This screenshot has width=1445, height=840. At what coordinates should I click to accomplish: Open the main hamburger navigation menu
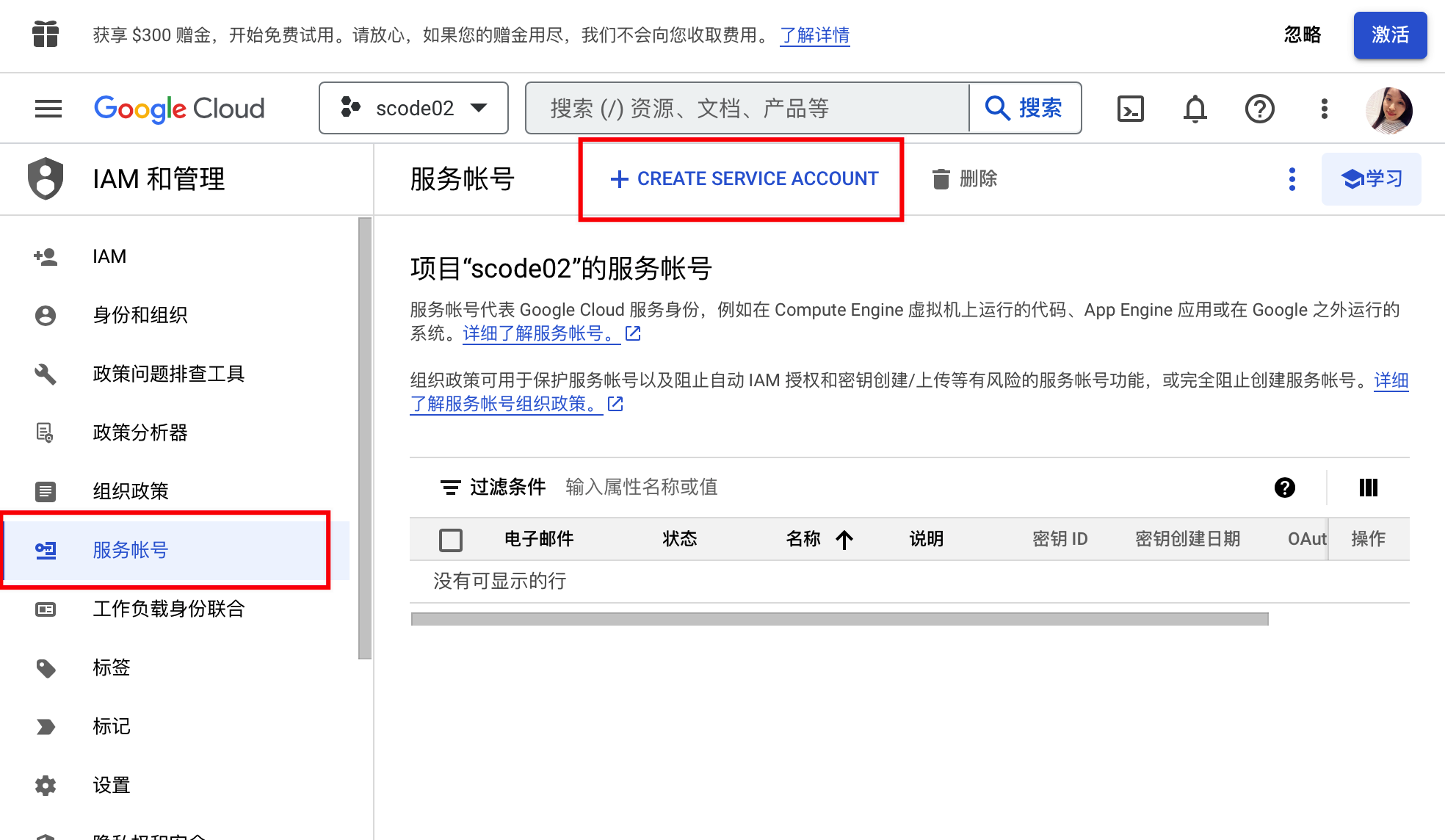(x=48, y=109)
